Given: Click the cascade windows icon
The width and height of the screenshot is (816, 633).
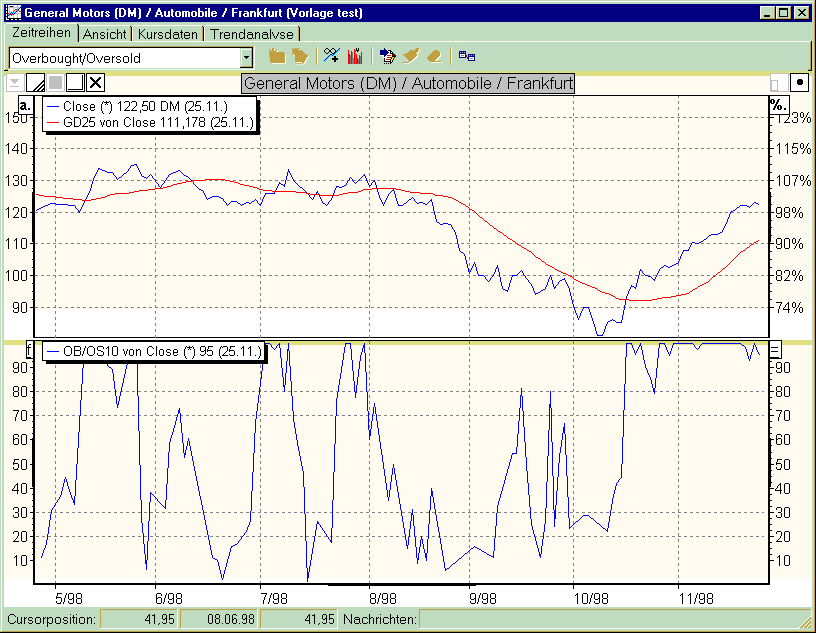Looking at the screenshot, I should pos(466,57).
